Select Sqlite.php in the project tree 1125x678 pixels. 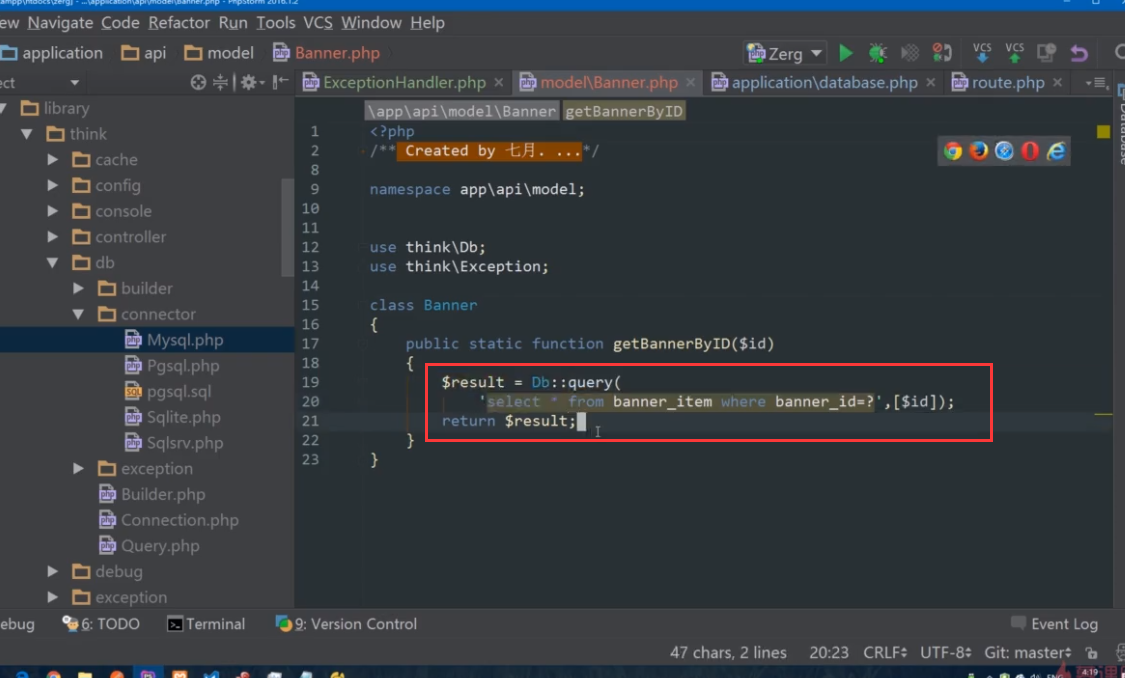[184, 418]
